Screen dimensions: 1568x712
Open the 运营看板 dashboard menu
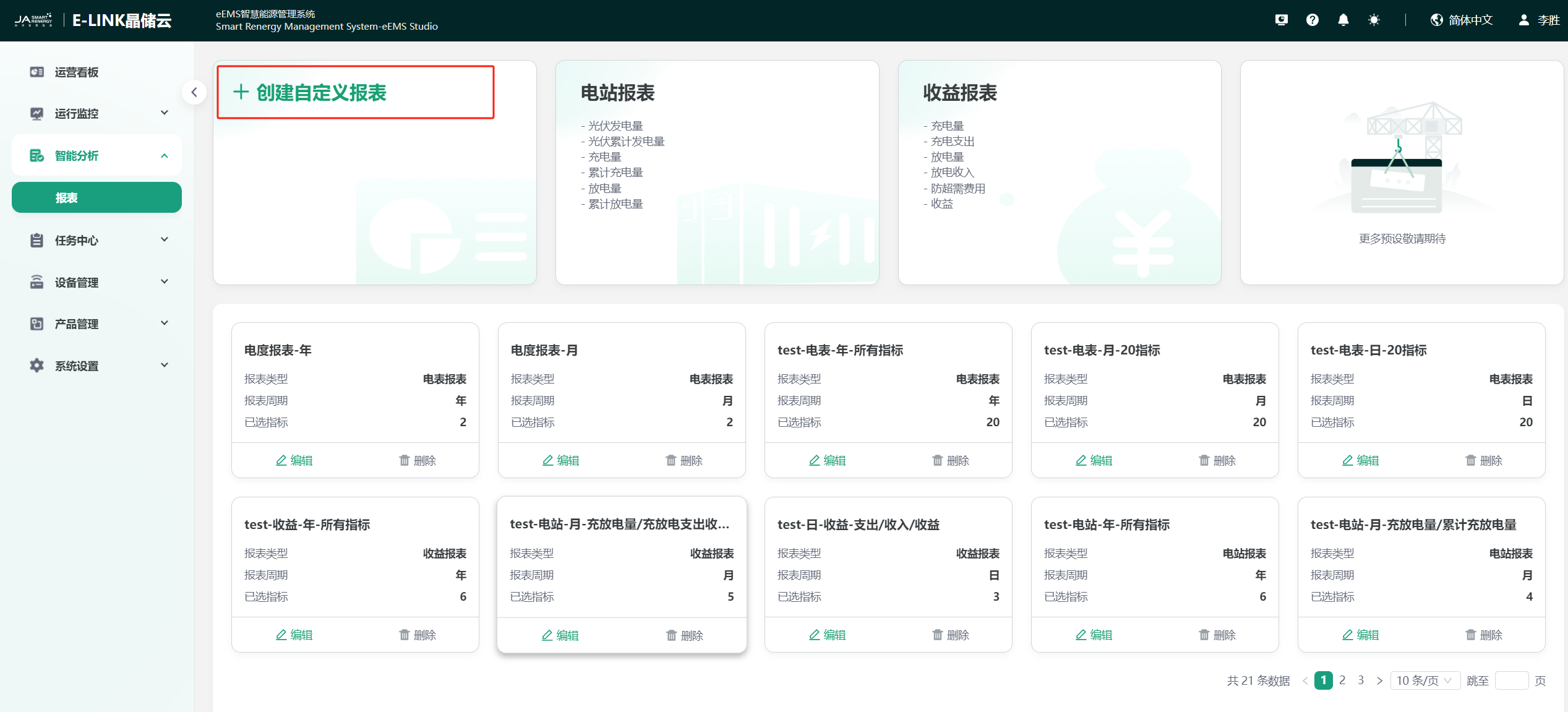(x=77, y=72)
